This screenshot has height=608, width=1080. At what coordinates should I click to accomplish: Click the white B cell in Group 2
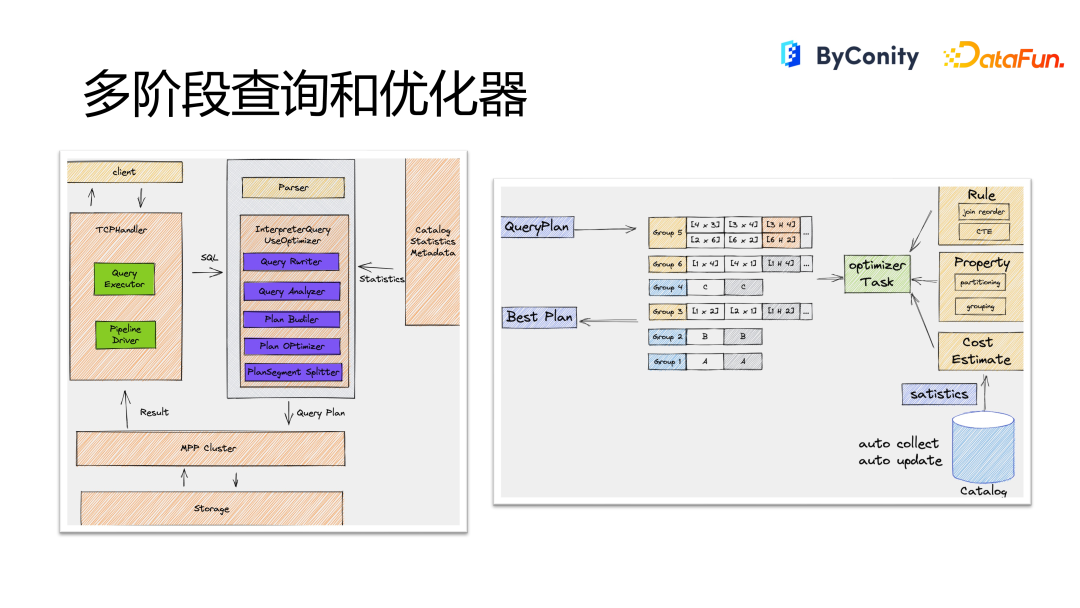point(705,337)
